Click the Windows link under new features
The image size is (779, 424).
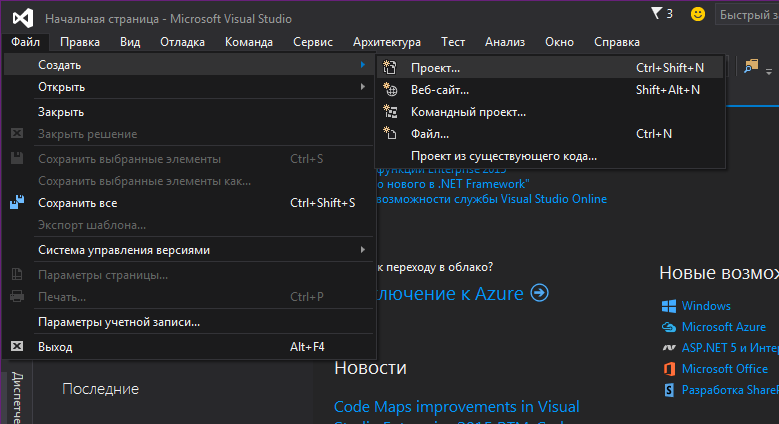coord(706,306)
